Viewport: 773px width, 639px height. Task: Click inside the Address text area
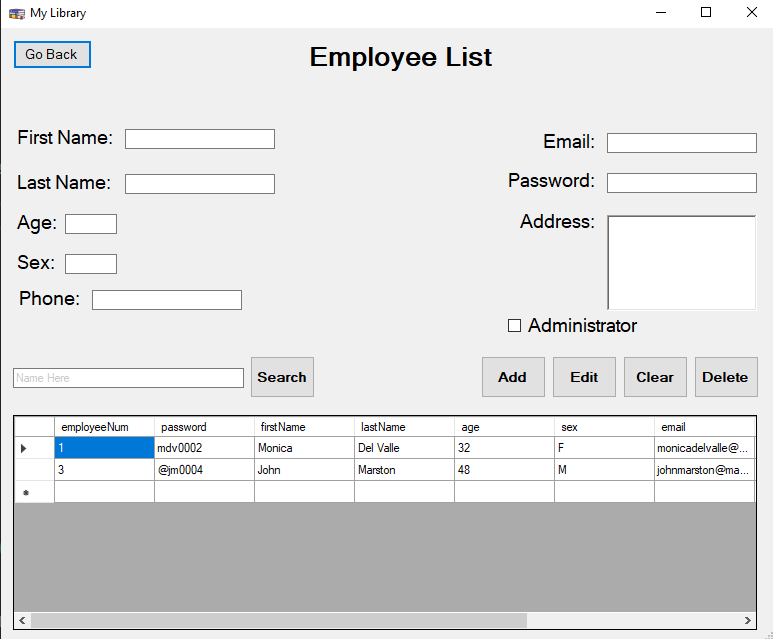pyautogui.click(x=682, y=263)
